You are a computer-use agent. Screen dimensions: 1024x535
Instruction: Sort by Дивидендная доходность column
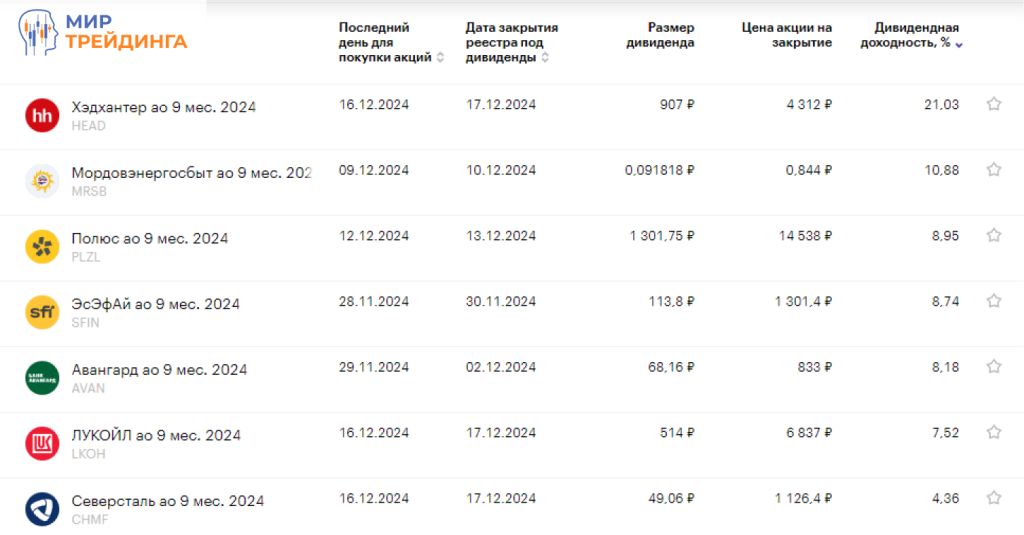pos(911,36)
